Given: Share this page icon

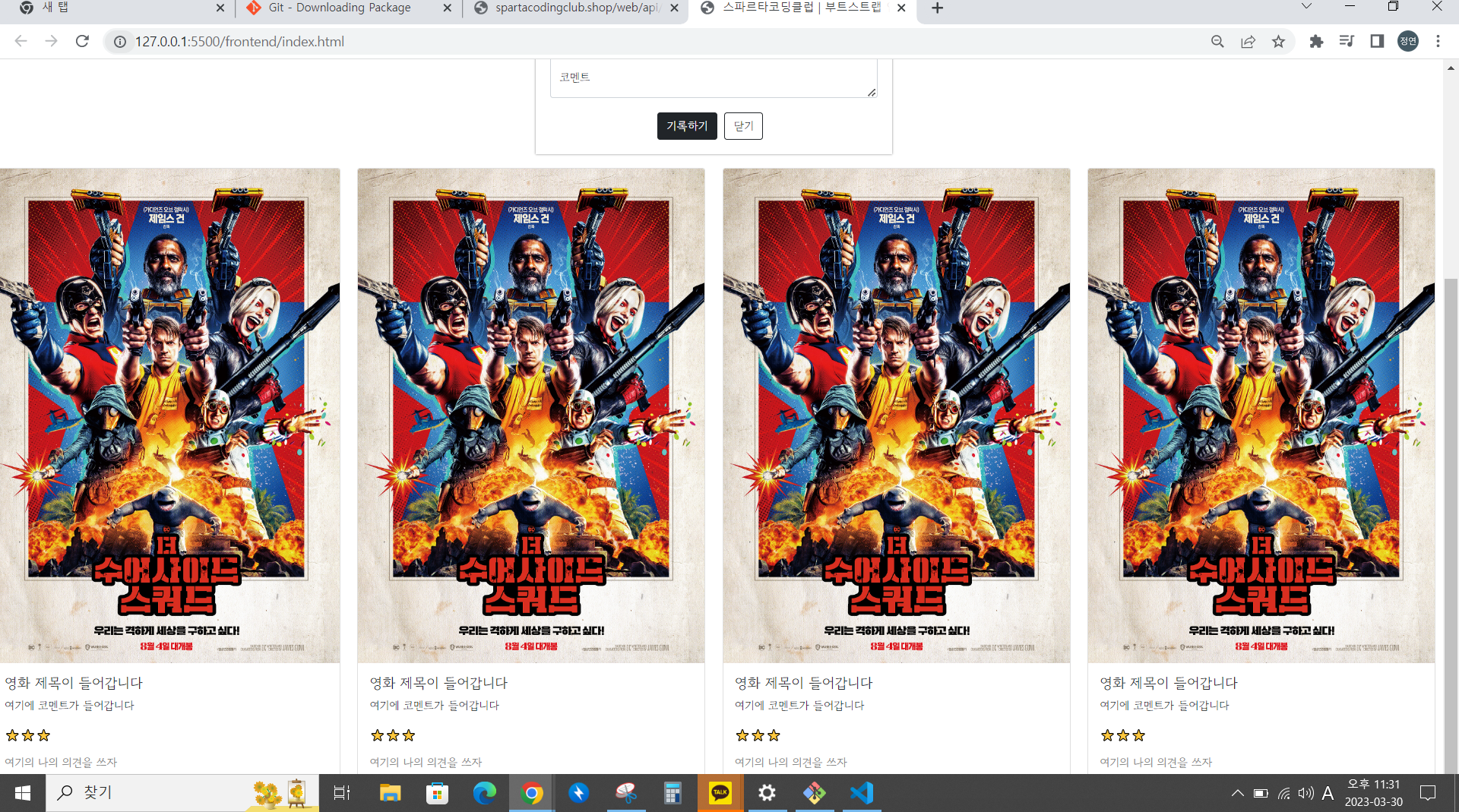Looking at the screenshot, I should pyautogui.click(x=1248, y=42).
